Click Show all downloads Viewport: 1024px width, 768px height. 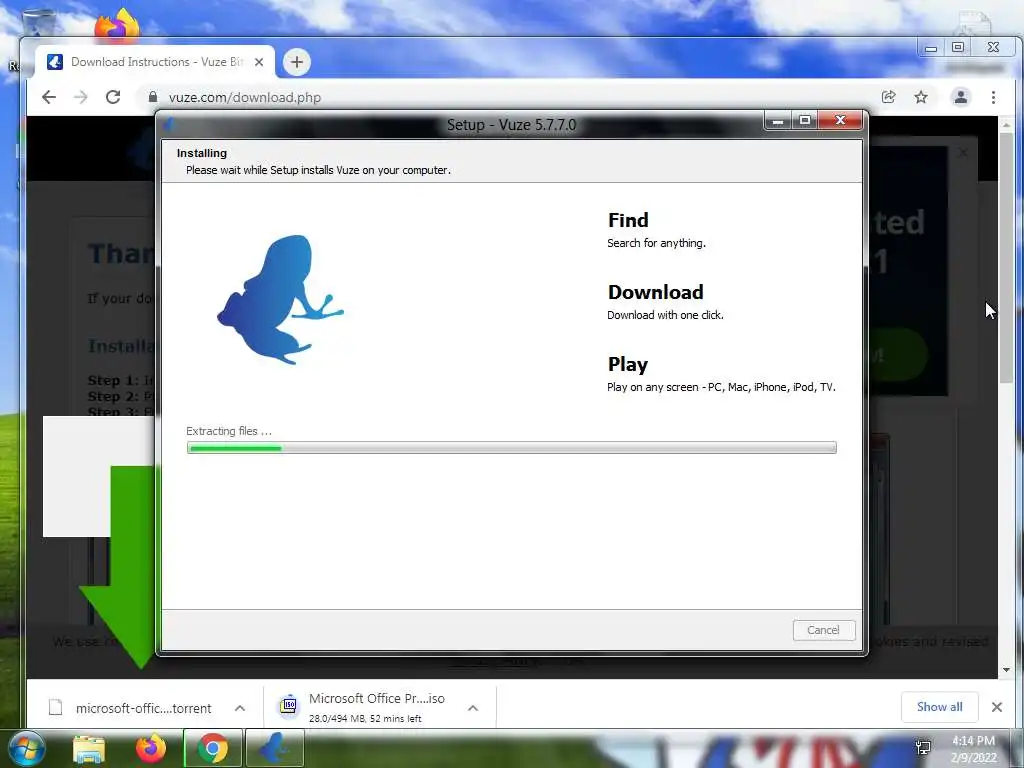939,707
